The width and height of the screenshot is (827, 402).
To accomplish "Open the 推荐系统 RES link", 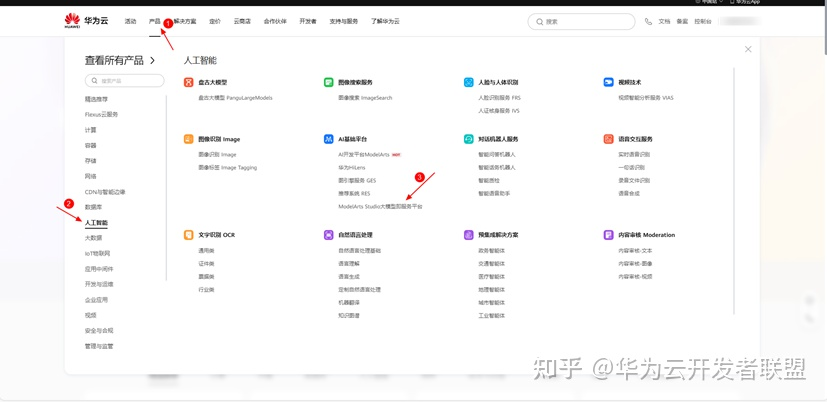I will 354,194.
